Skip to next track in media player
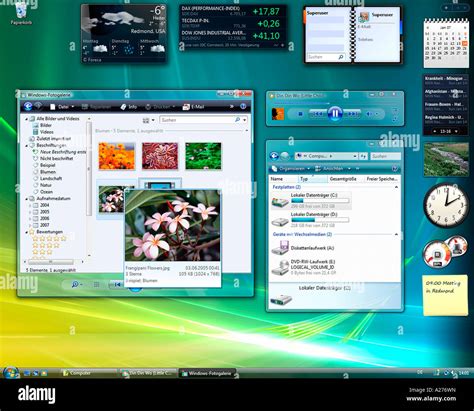The width and height of the screenshot is (474, 411). pos(352,114)
